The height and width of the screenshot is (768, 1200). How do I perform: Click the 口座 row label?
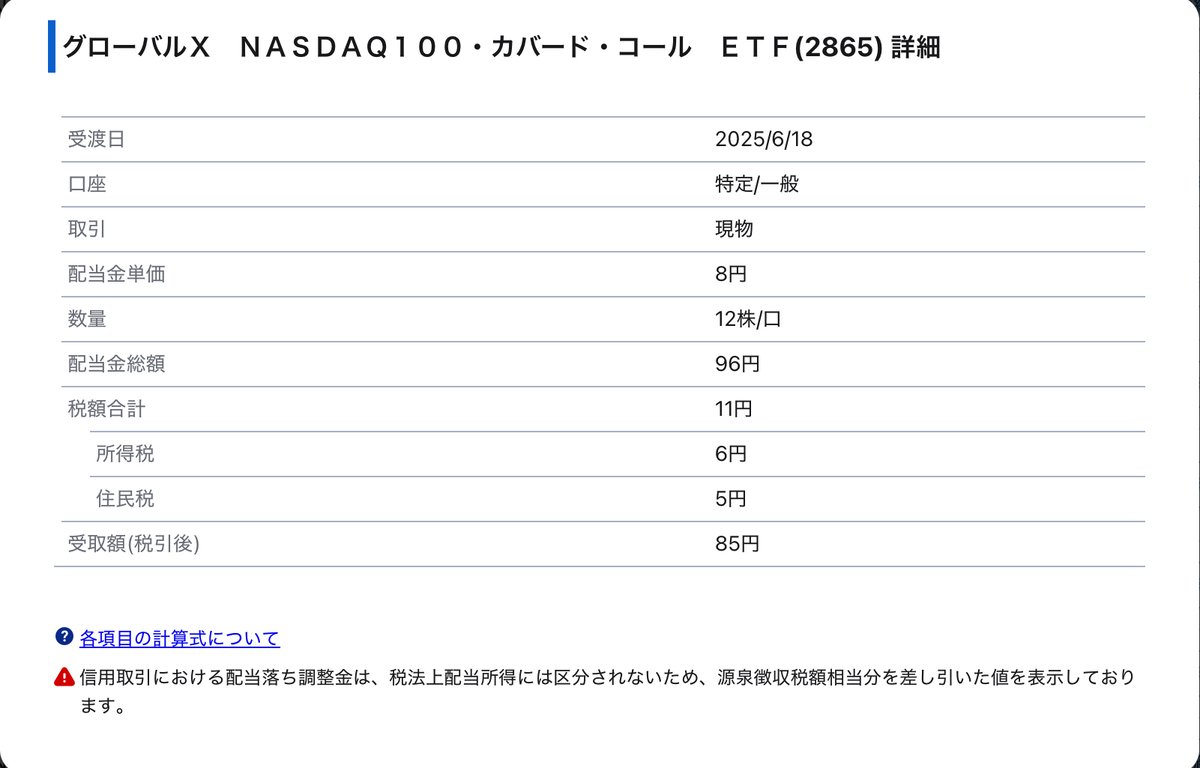87,184
